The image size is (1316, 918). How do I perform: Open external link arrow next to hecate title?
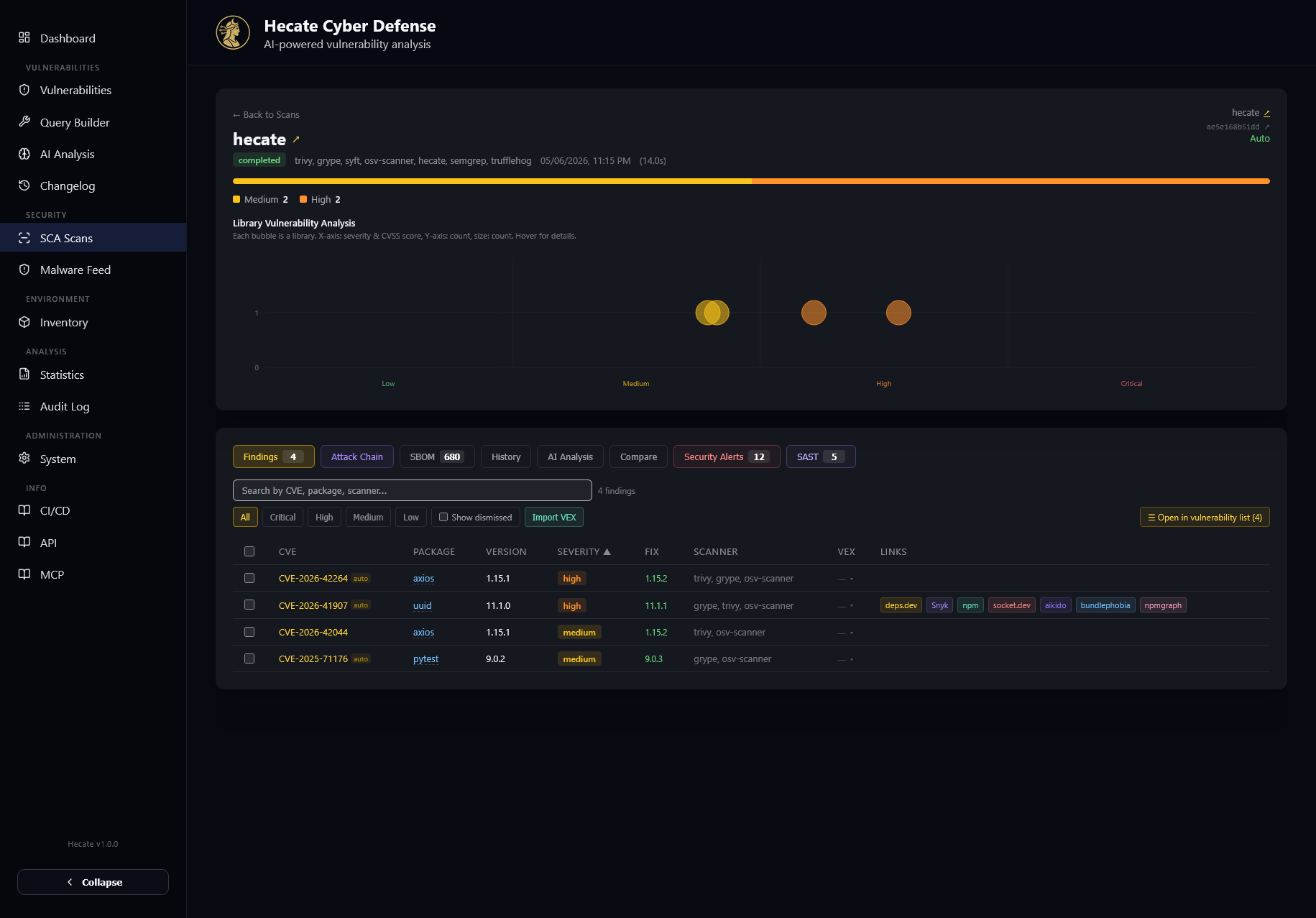[x=296, y=139]
